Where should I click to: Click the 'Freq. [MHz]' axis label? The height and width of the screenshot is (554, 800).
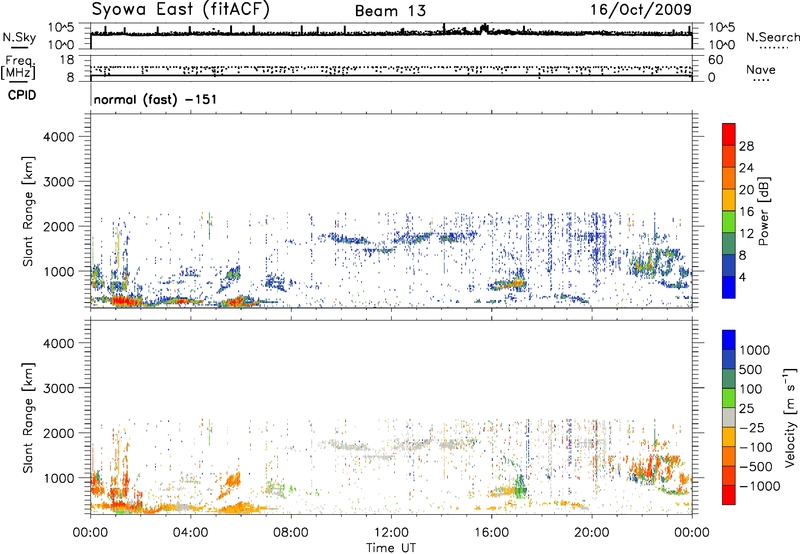tap(18, 68)
